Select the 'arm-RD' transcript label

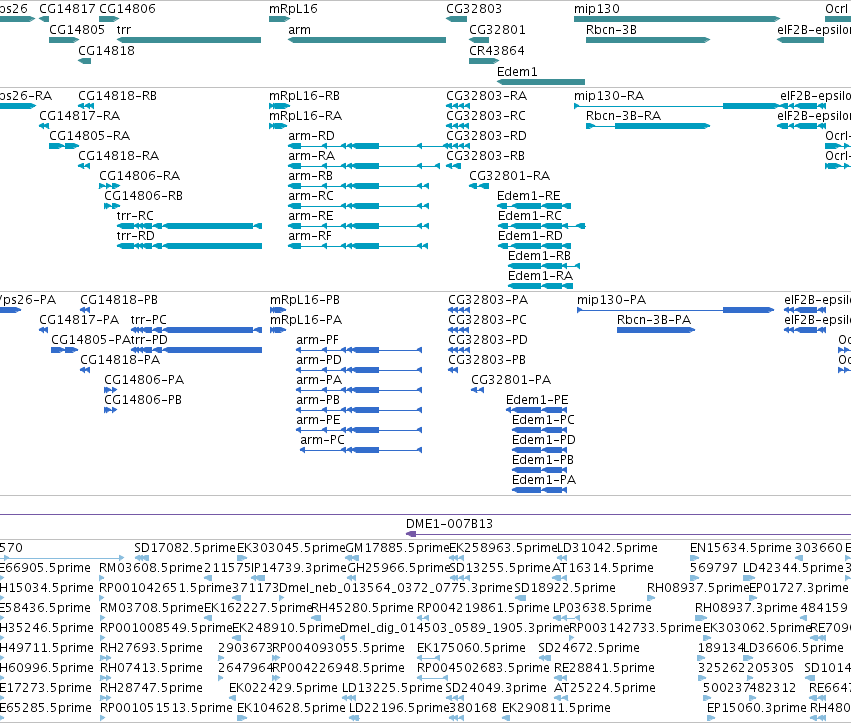[x=312, y=136]
